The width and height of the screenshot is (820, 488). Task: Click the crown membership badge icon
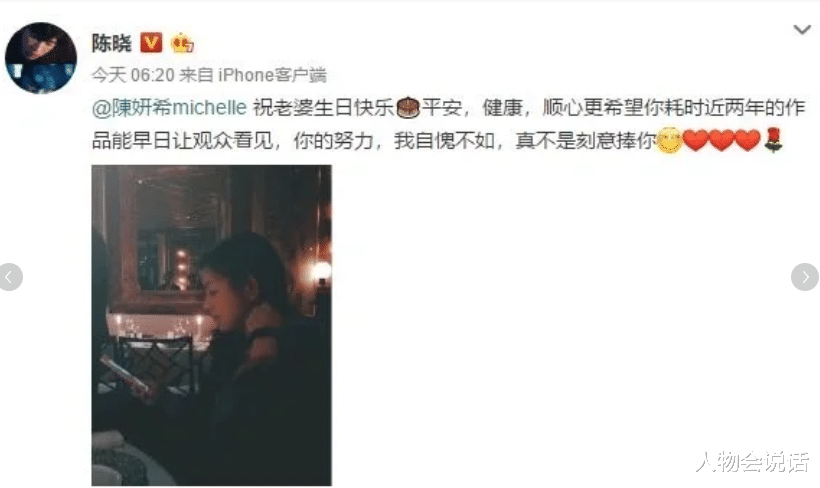tap(182, 42)
